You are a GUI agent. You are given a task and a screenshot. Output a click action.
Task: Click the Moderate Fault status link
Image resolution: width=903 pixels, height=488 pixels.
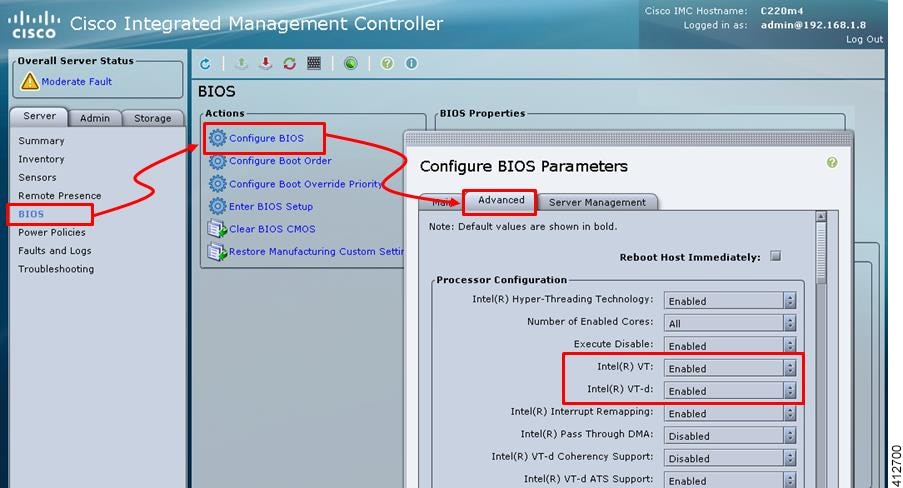(x=77, y=82)
